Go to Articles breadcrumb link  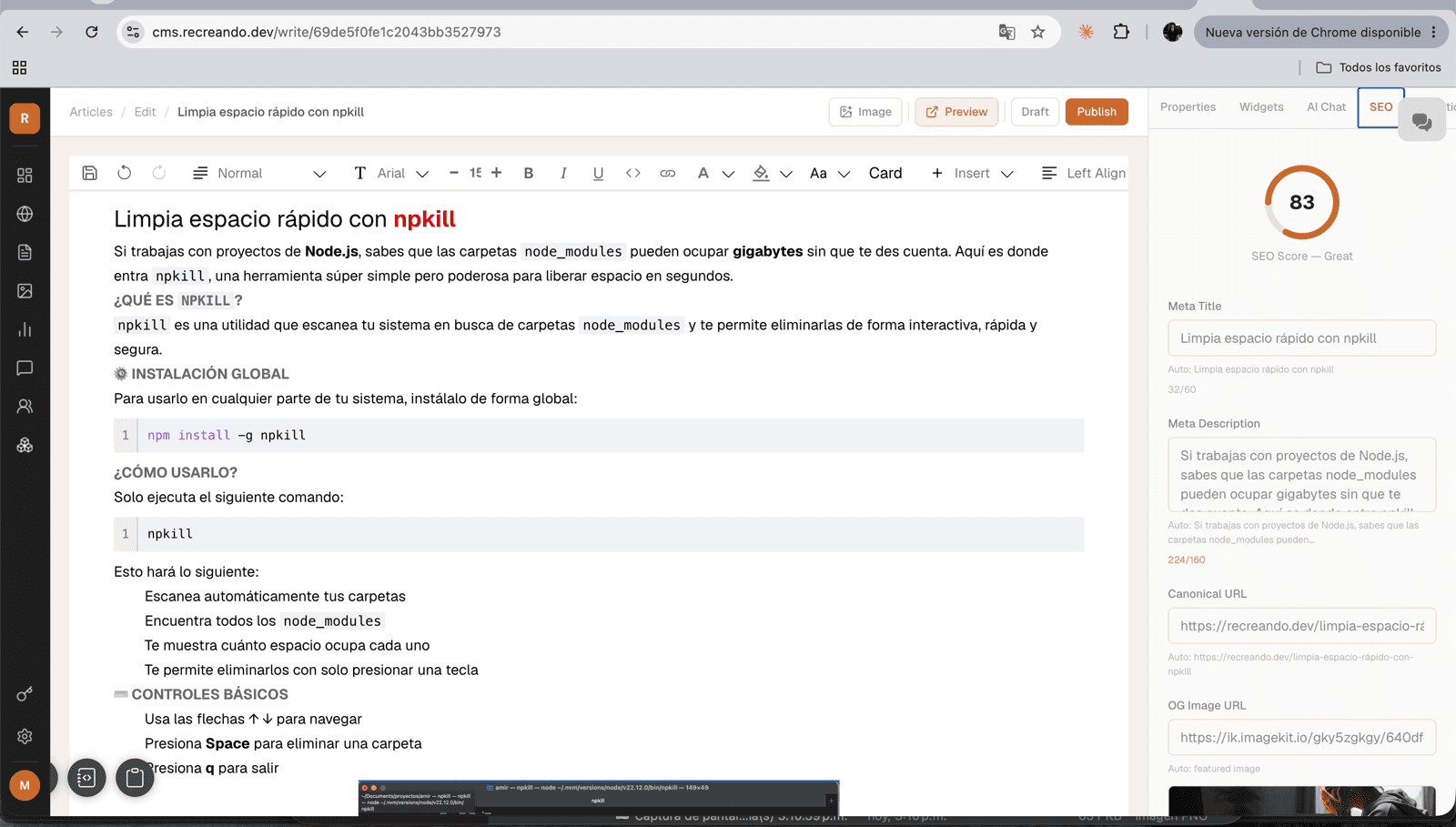(91, 112)
